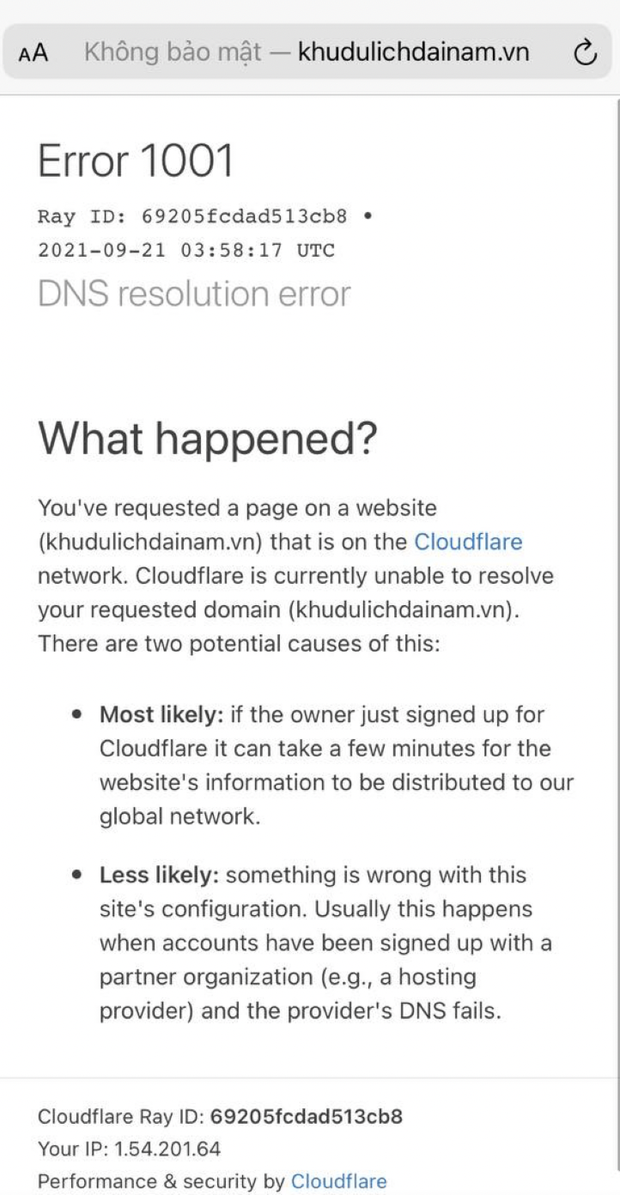Screen dimensions: 620x1195
Task: Click the bullet dot before "Most likely"
Action: point(77,715)
